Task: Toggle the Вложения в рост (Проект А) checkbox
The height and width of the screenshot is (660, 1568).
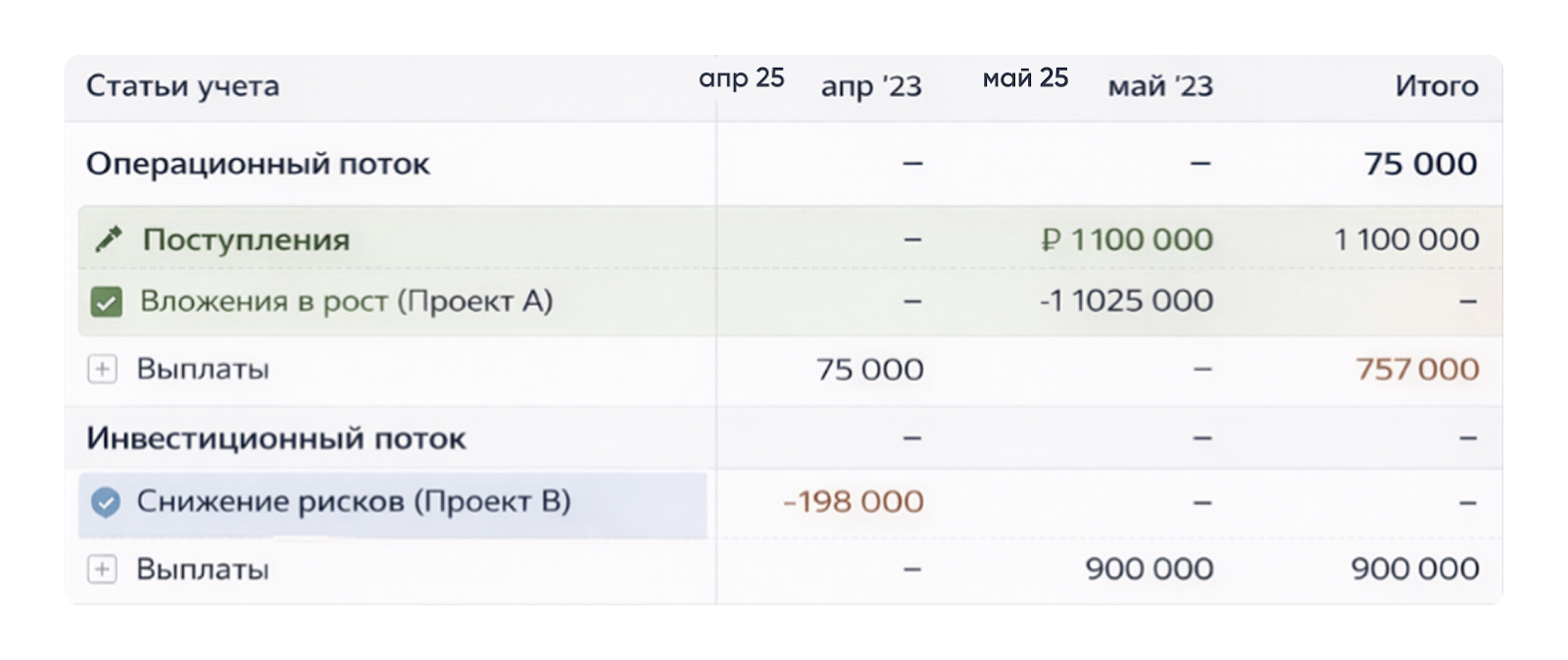Action: (106, 302)
